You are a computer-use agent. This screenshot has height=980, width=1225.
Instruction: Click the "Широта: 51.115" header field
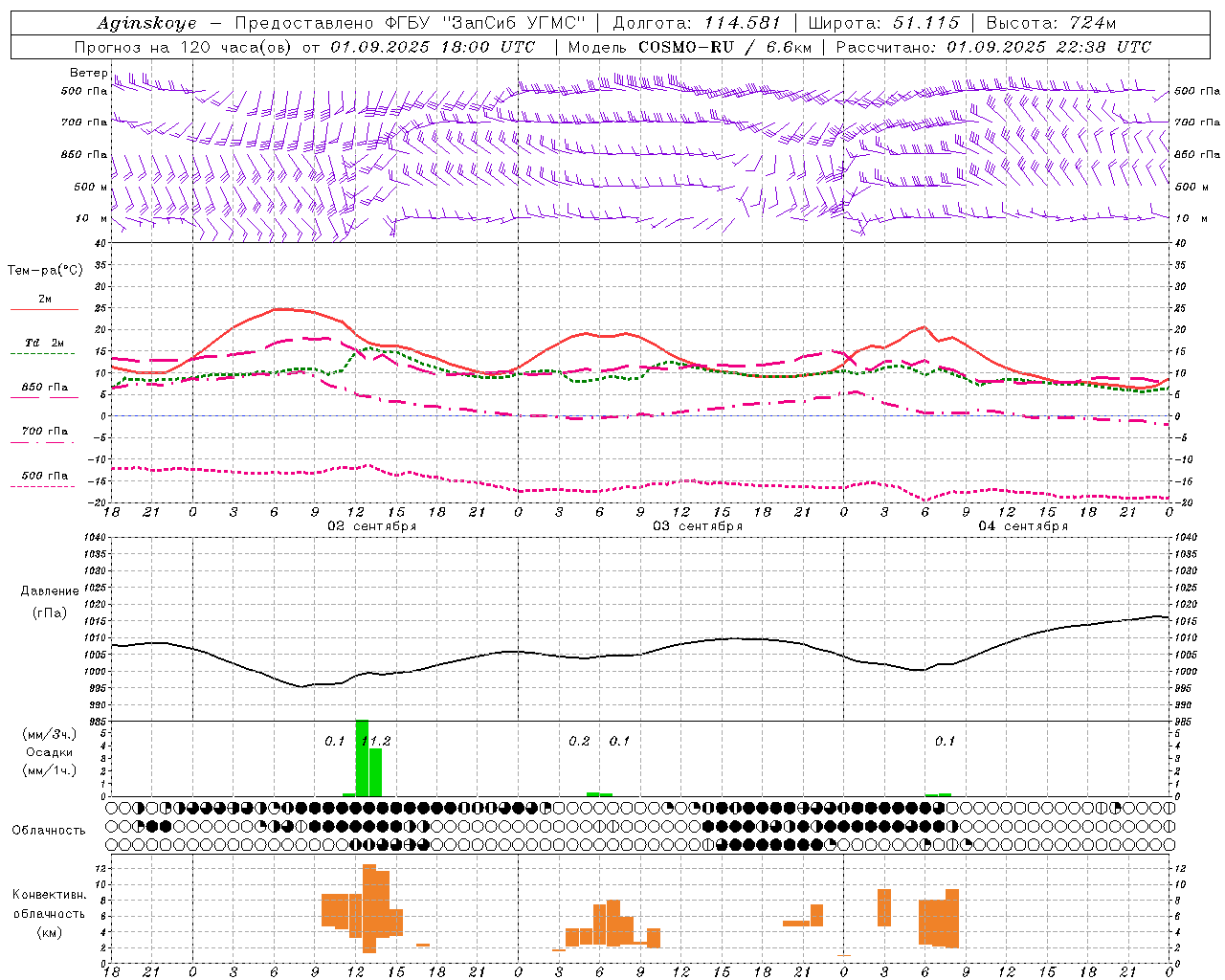click(x=883, y=23)
